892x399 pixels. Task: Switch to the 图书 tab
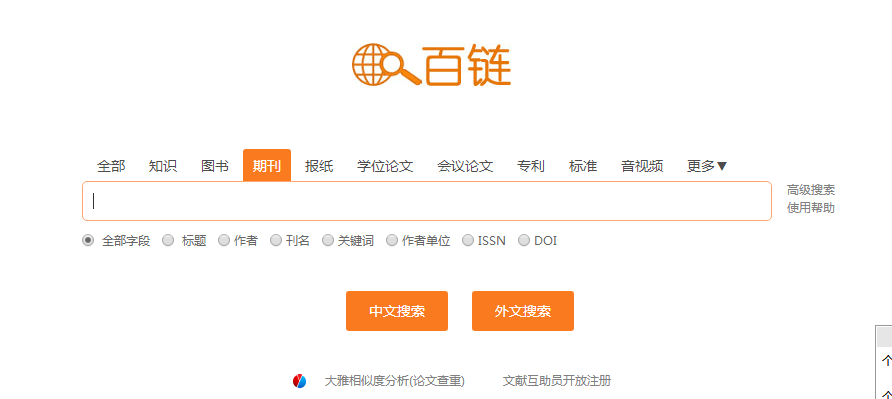[x=215, y=166]
